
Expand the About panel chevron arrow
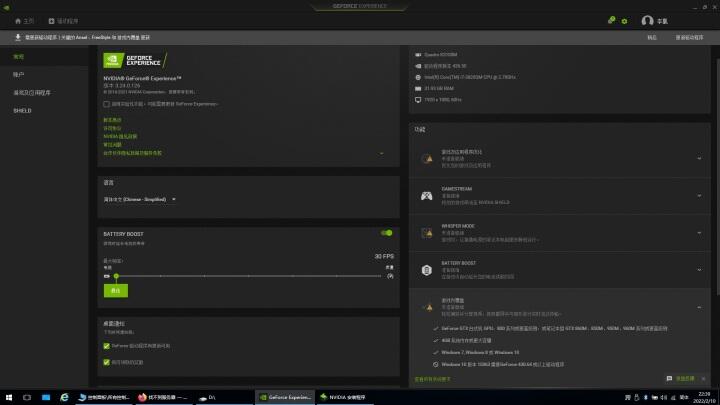coord(381,153)
